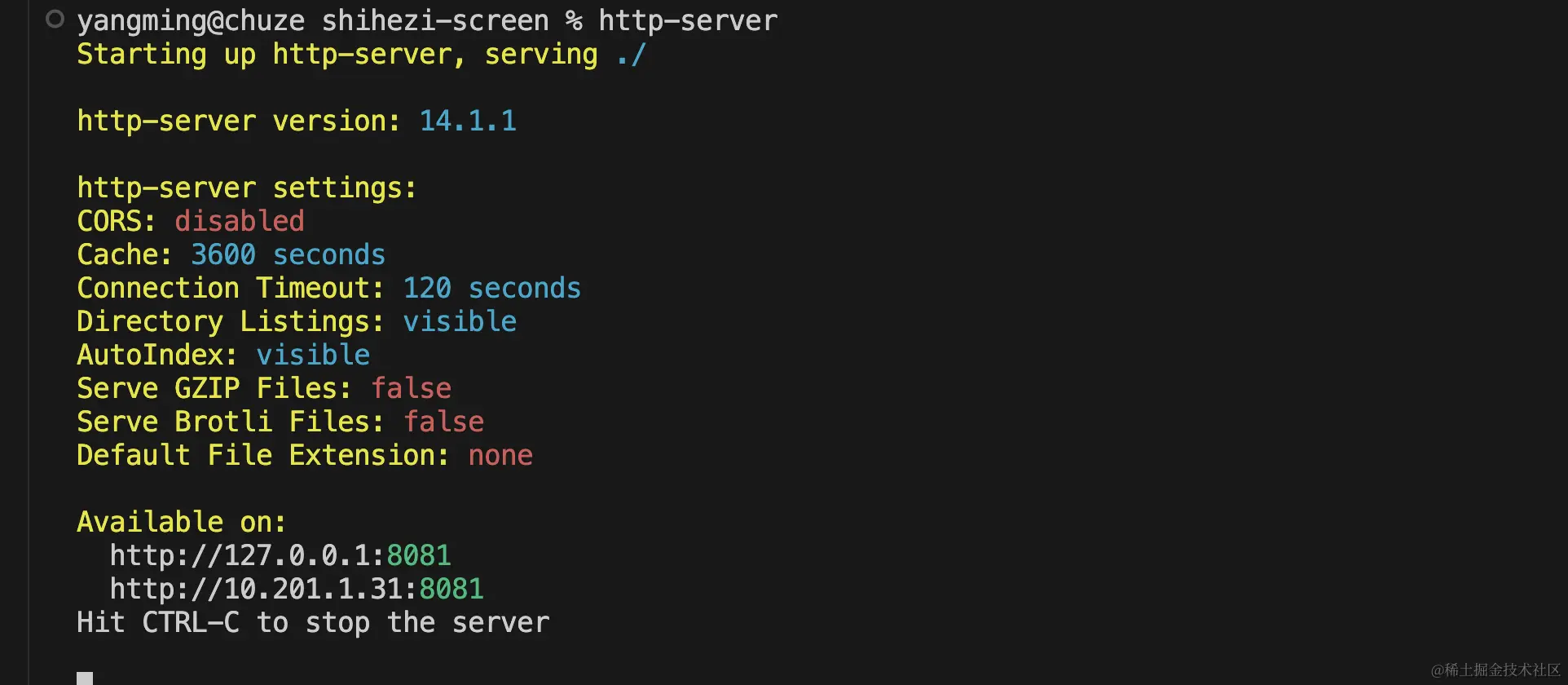Screen dimensions: 1568x685
Task: Open the http://10.201.1.31:8081 link
Action: [x=297, y=589]
